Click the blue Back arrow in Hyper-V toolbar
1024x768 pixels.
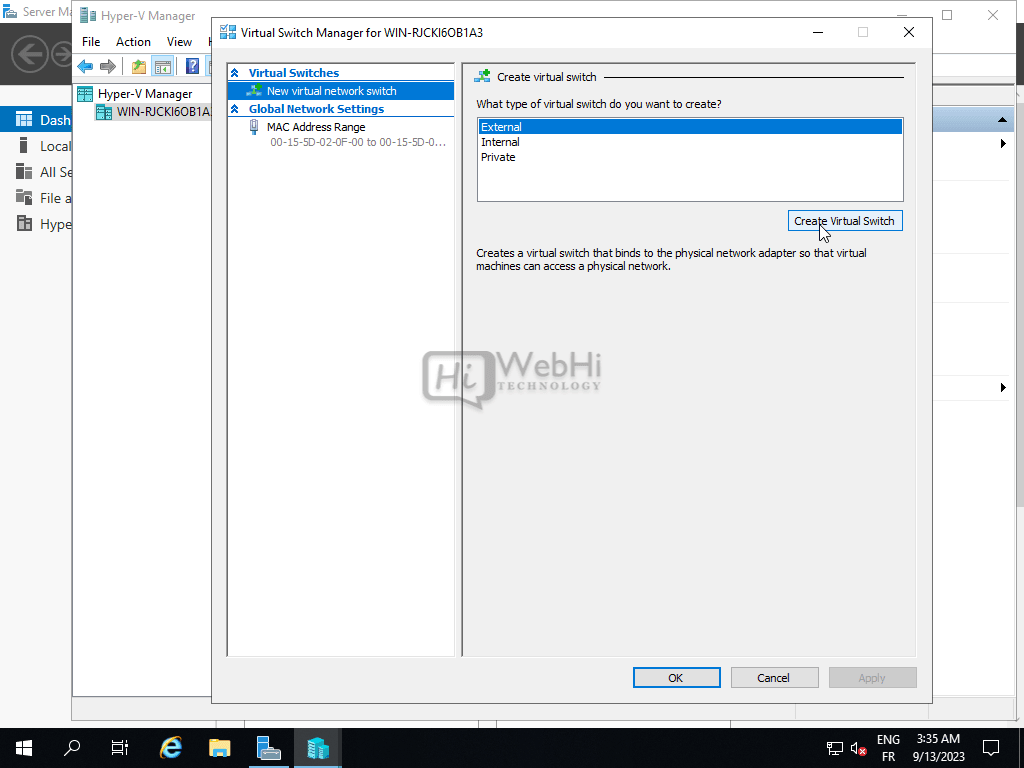point(85,67)
